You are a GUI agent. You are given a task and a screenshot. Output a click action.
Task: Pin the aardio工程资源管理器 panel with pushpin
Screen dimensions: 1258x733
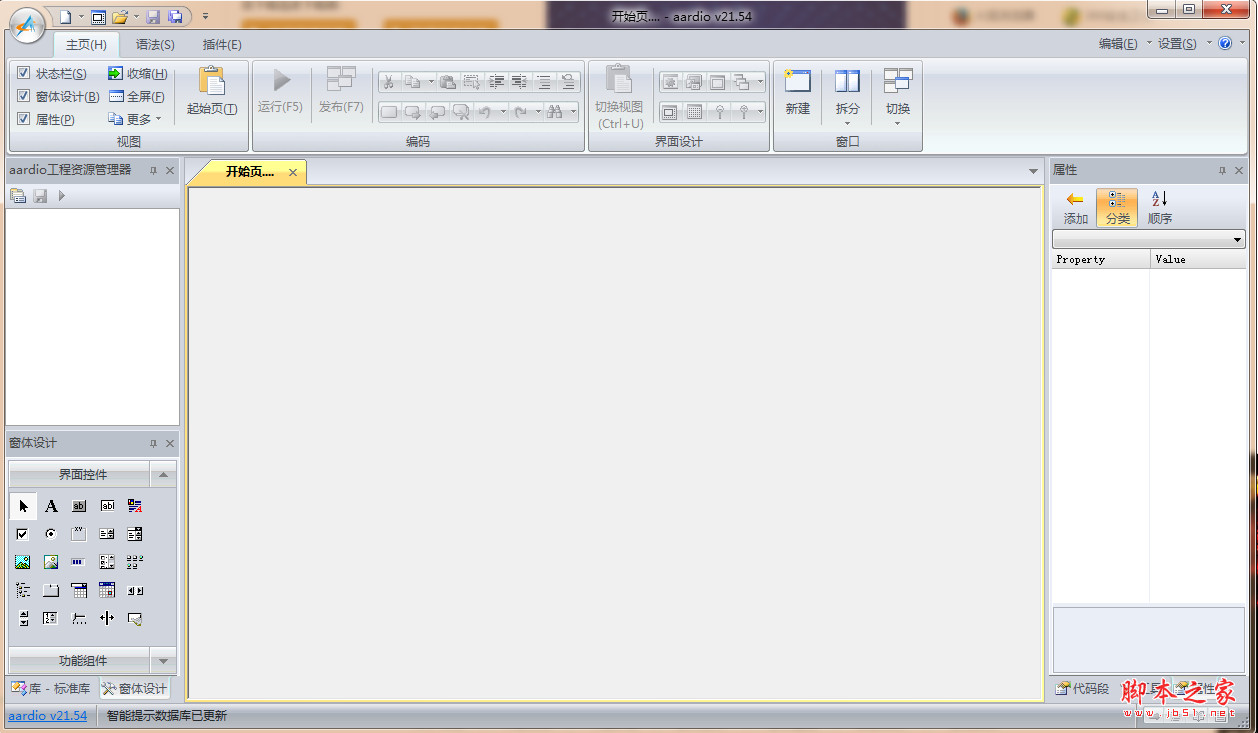pos(153,171)
